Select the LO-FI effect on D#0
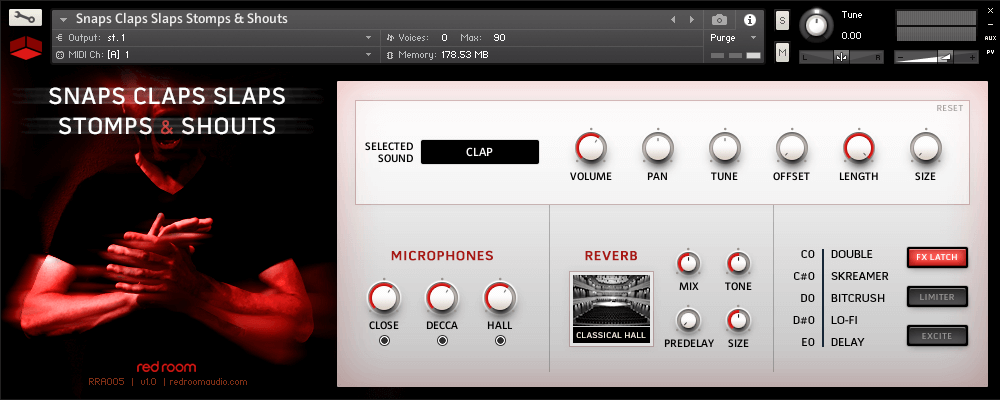The image size is (1000, 400). coord(844,320)
